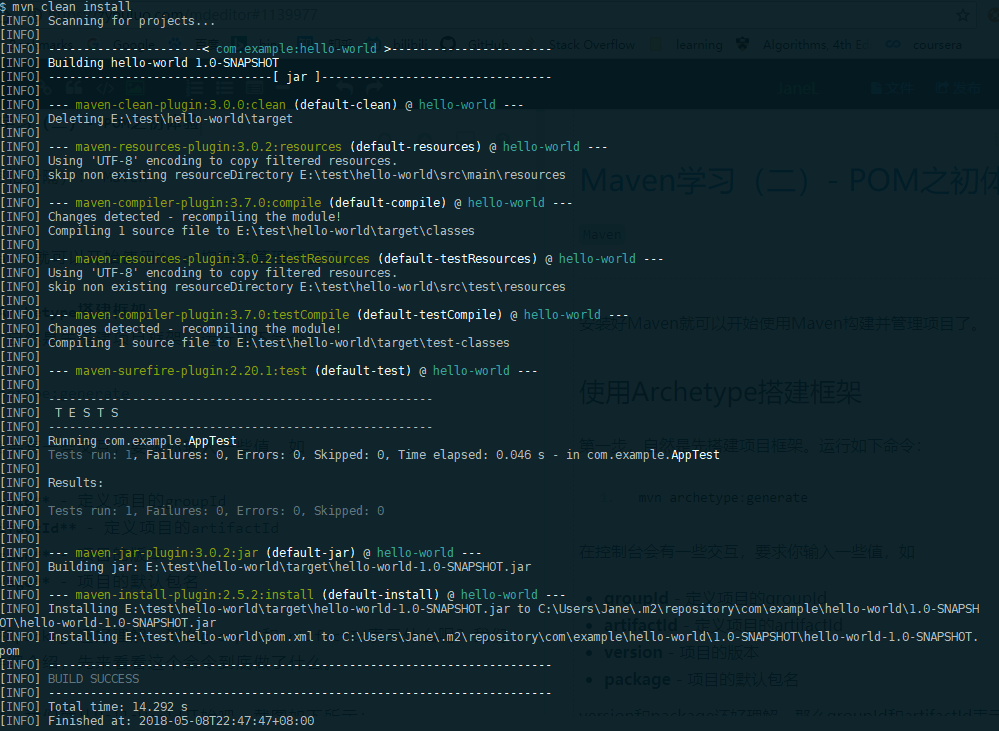Click 'mvn archetype:generate' code in background page

723,498
